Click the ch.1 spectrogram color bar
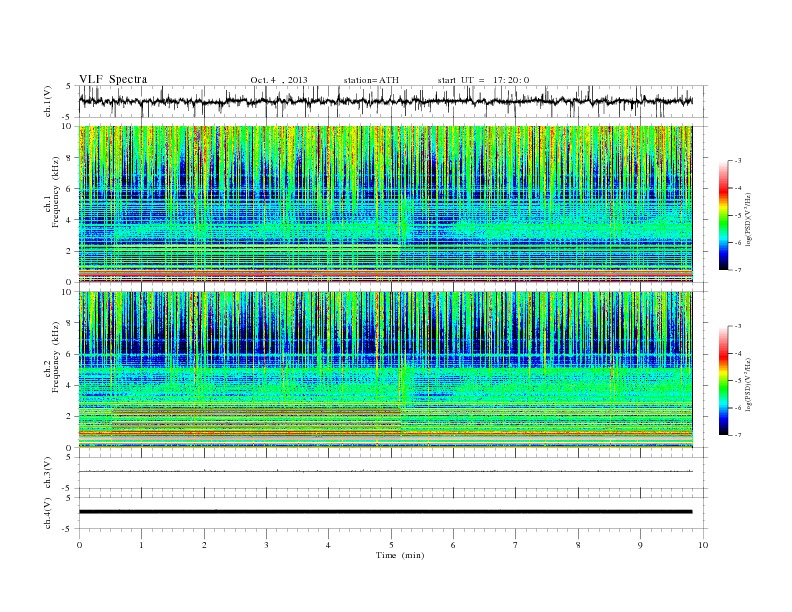This screenshot has width=792, height=612. pyautogui.click(x=724, y=216)
